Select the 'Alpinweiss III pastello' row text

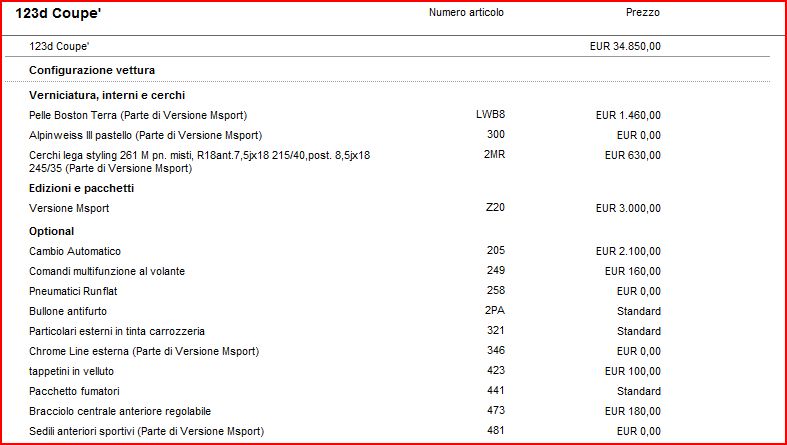[146, 135]
